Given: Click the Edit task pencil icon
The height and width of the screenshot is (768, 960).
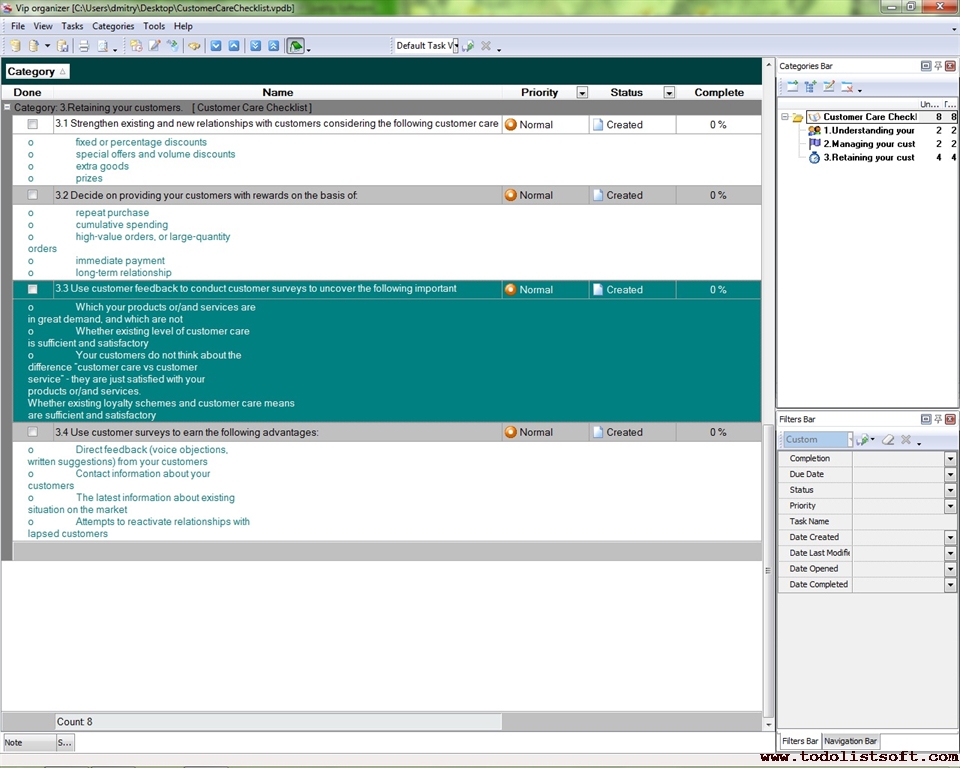Looking at the screenshot, I should 154,46.
